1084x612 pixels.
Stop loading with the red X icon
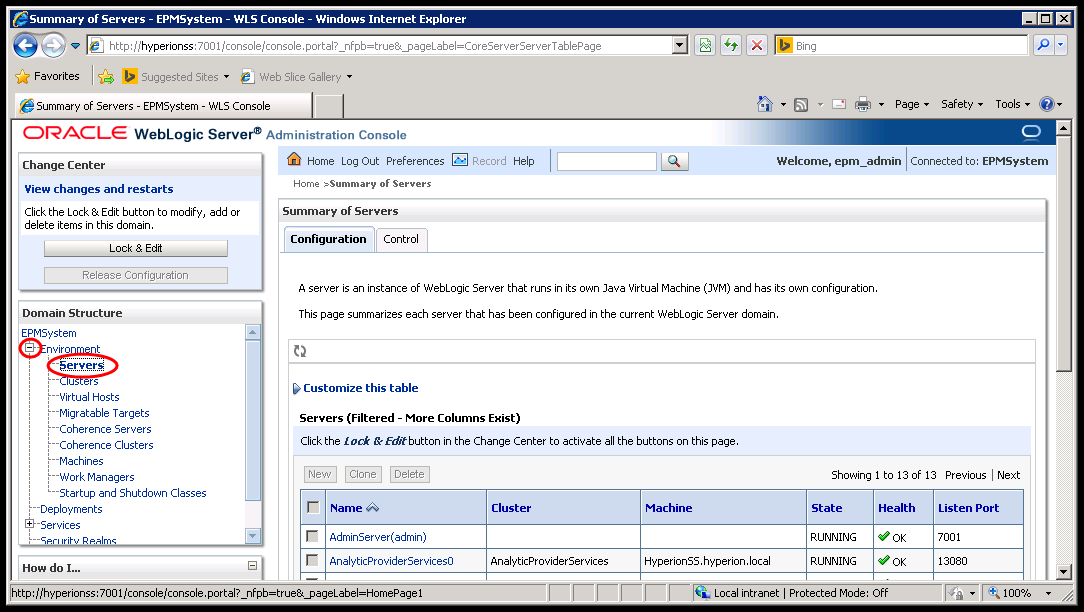(757, 46)
